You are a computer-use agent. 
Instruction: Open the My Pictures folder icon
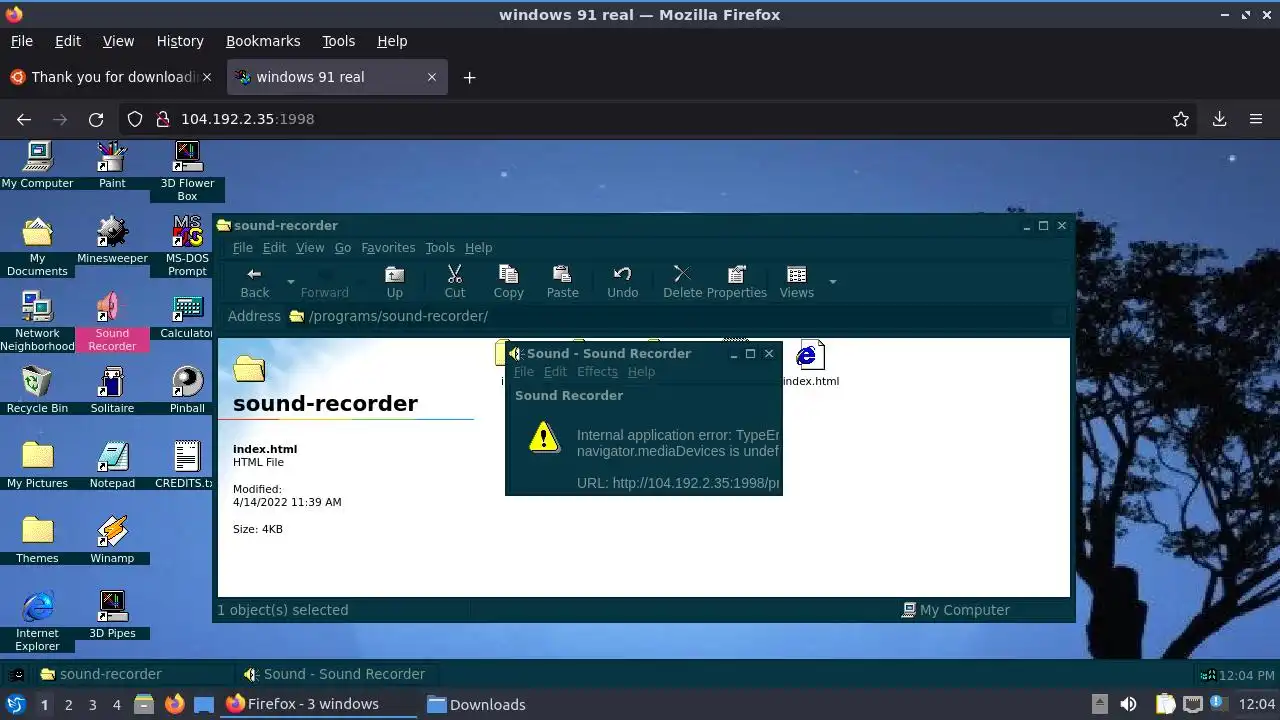click(x=37, y=465)
